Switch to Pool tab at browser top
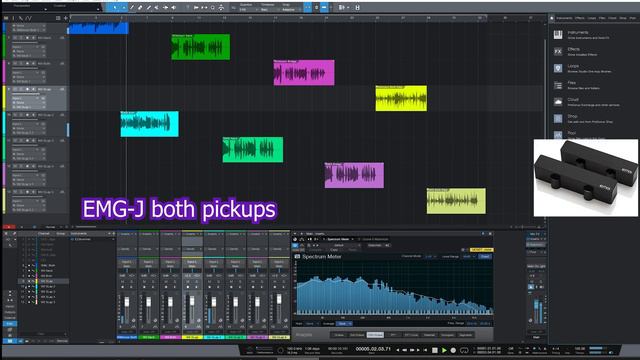This screenshot has width=640, height=360. (632, 18)
